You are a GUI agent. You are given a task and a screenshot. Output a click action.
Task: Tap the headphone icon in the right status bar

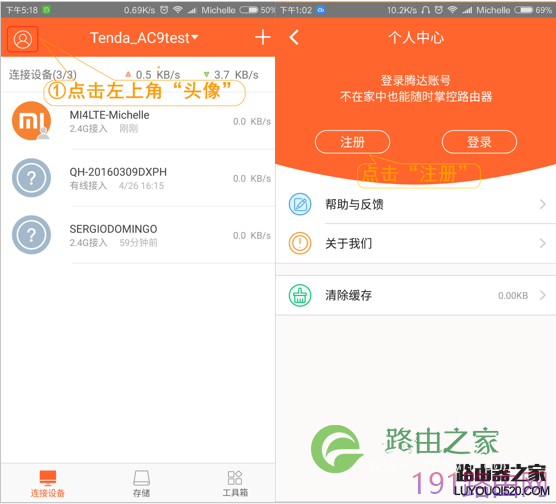(x=426, y=10)
